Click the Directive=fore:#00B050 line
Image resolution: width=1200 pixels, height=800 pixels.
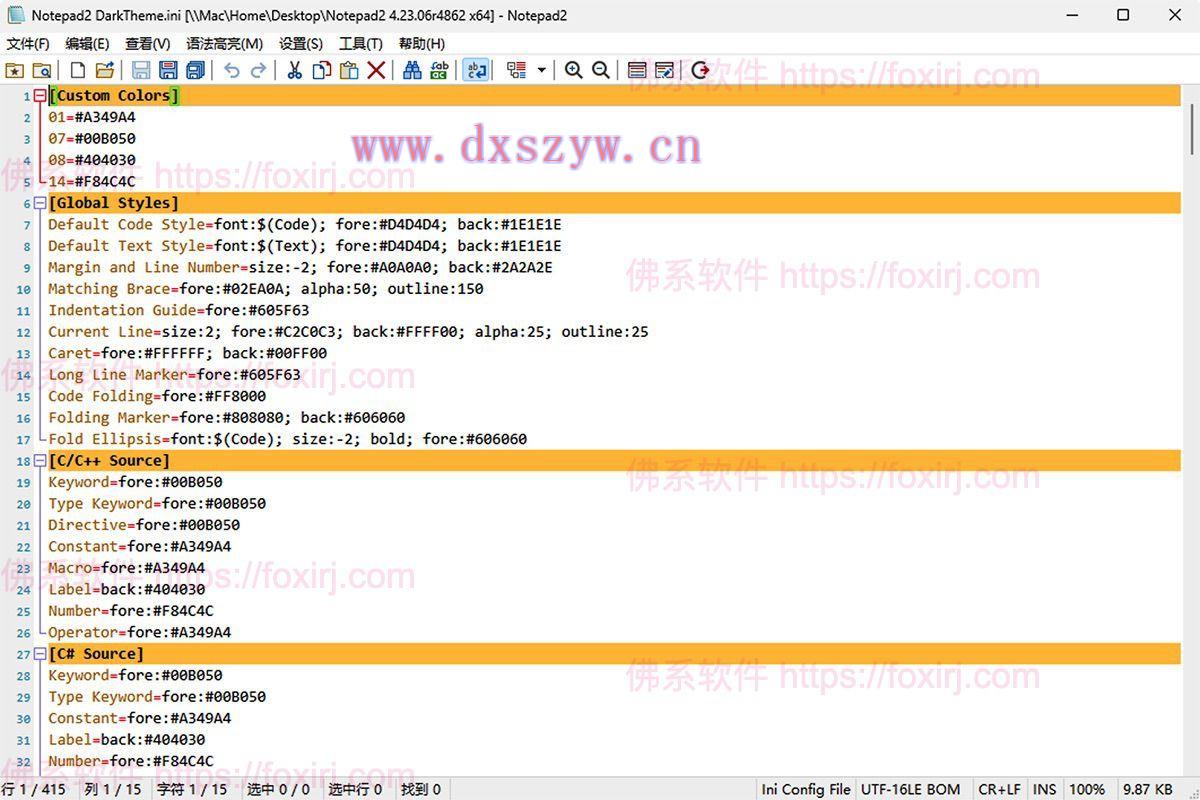(x=144, y=525)
